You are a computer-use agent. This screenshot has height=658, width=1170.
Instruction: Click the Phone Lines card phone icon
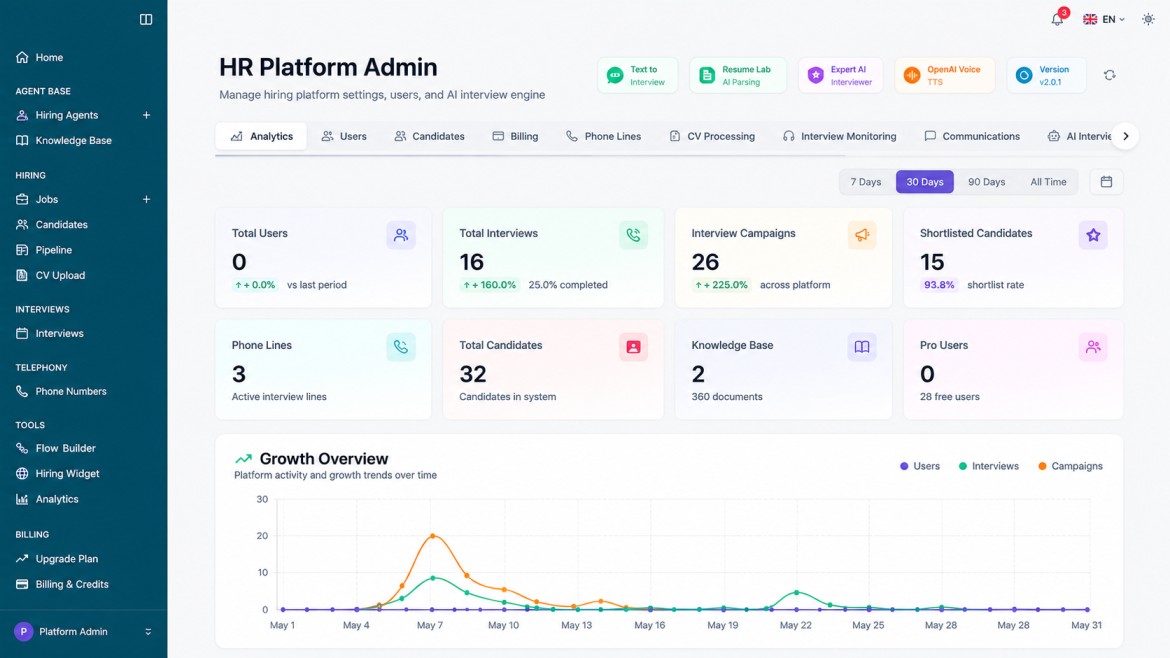pos(401,347)
